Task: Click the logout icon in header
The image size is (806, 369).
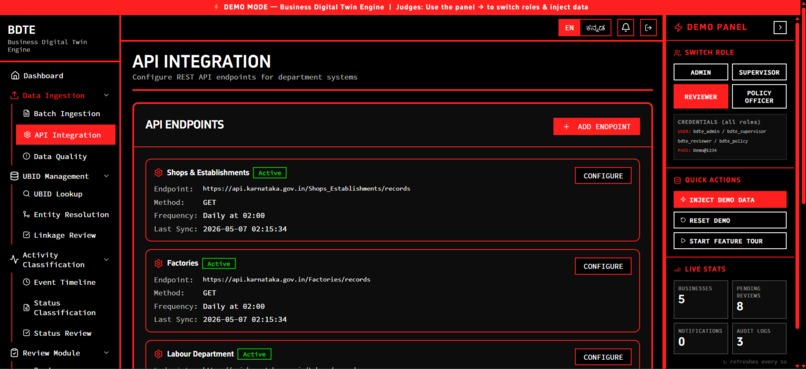Action: [649, 28]
